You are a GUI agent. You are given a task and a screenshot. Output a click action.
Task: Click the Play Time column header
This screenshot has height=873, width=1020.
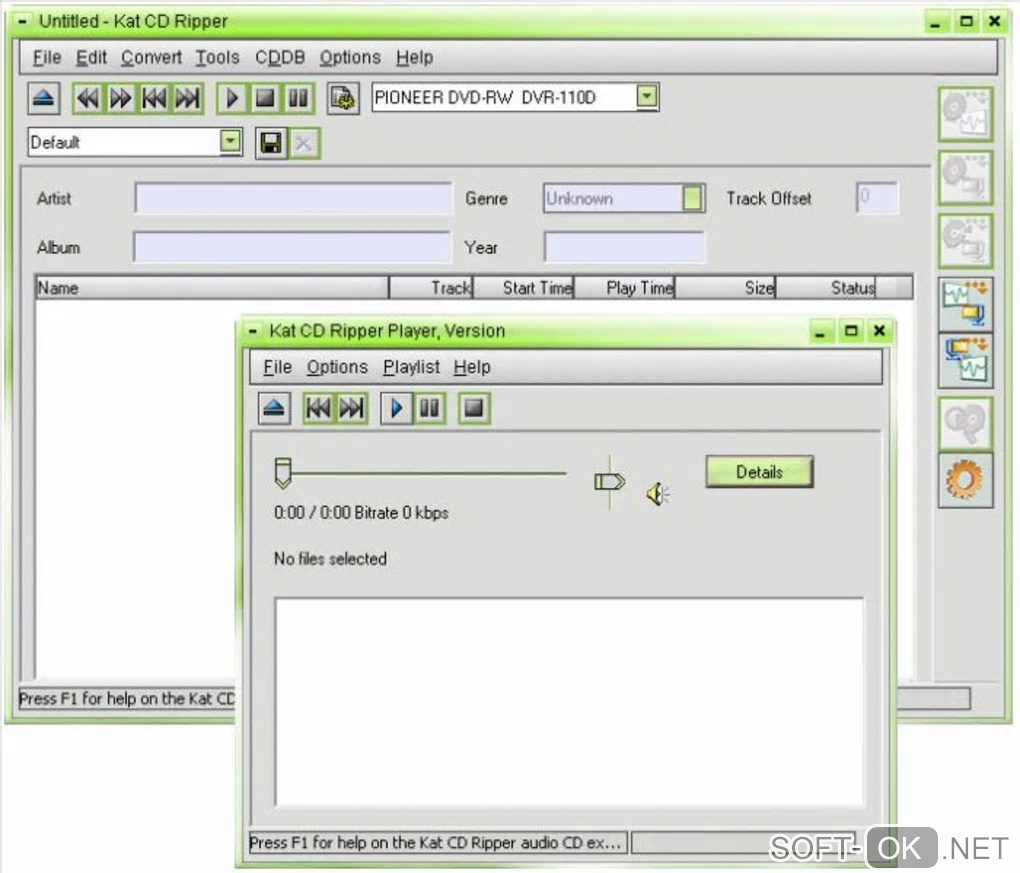[624, 288]
